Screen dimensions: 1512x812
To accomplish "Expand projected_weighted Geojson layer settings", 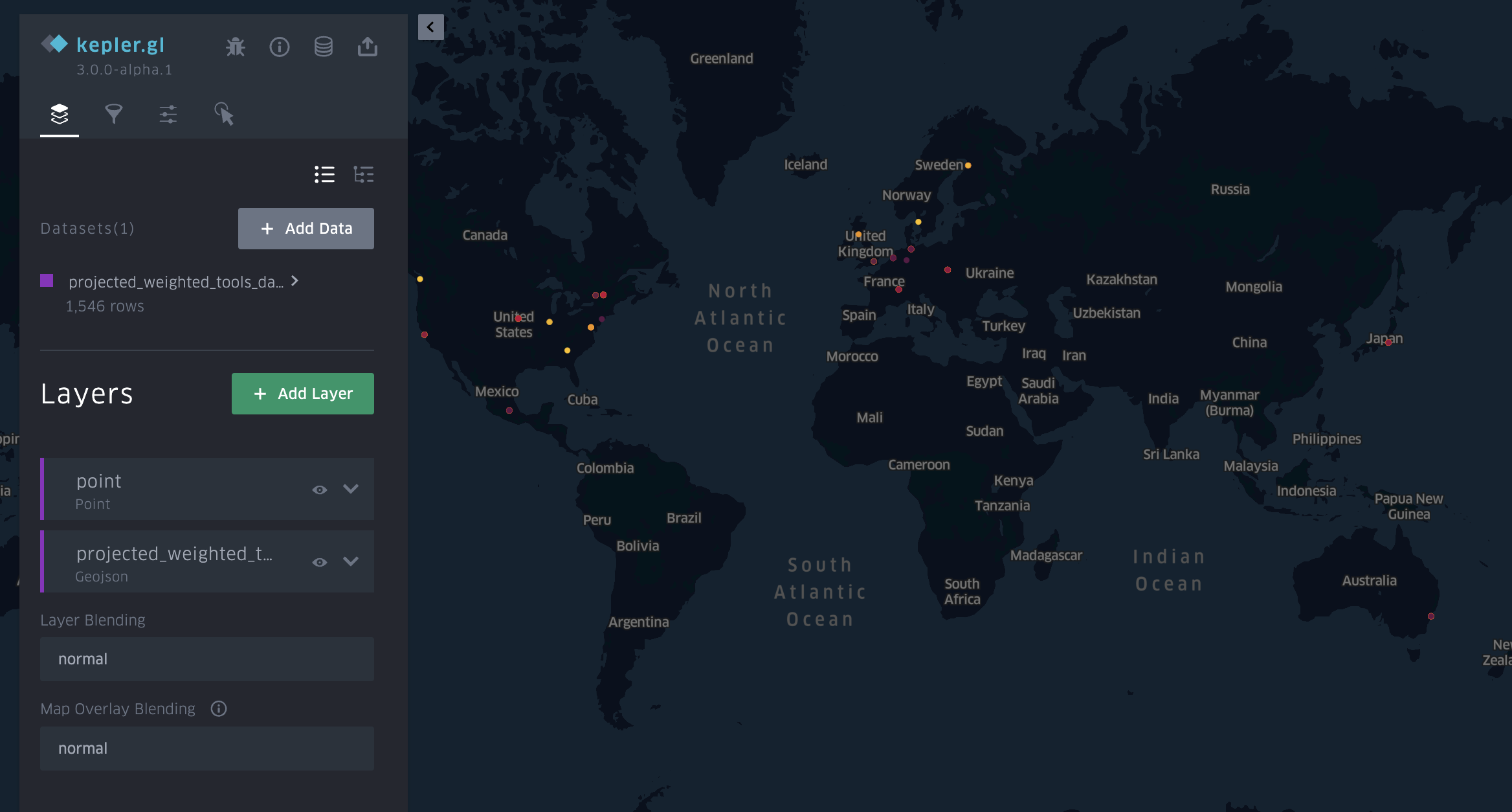I will pyautogui.click(x=351, y=561).
